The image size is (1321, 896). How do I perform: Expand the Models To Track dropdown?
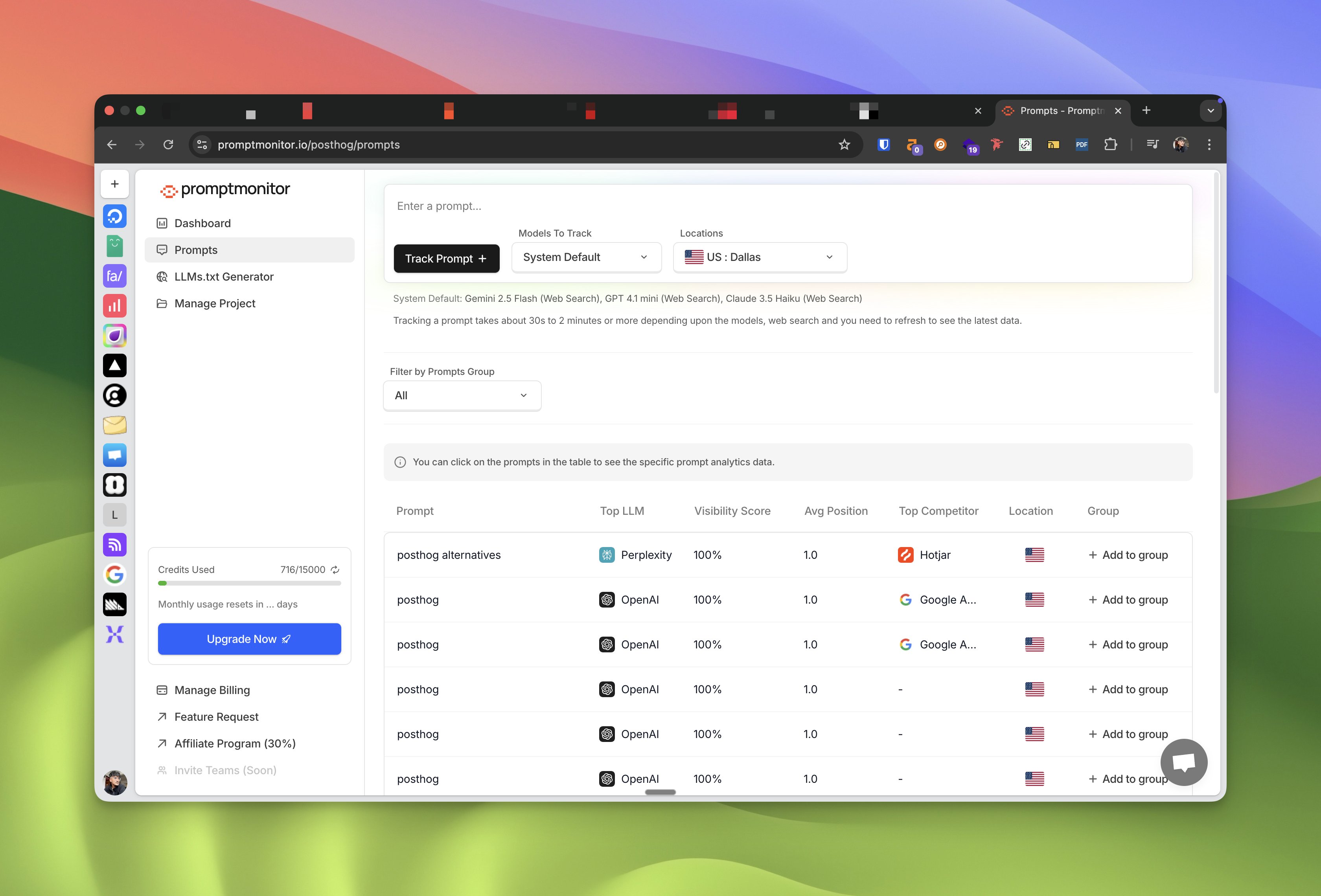pos(586,257)
